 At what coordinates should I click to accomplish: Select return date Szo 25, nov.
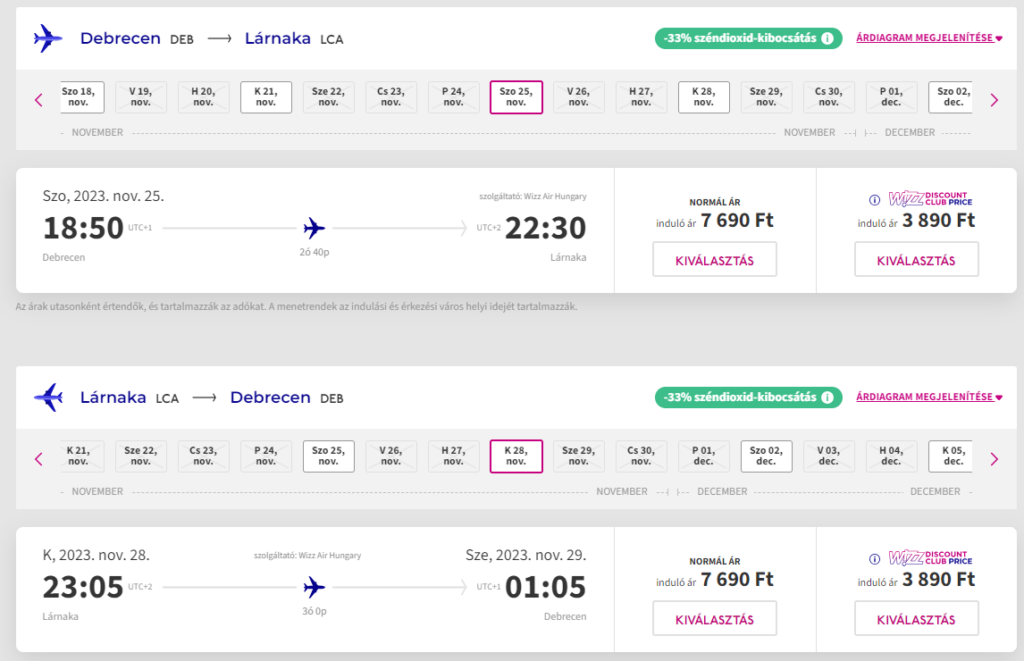328,456
